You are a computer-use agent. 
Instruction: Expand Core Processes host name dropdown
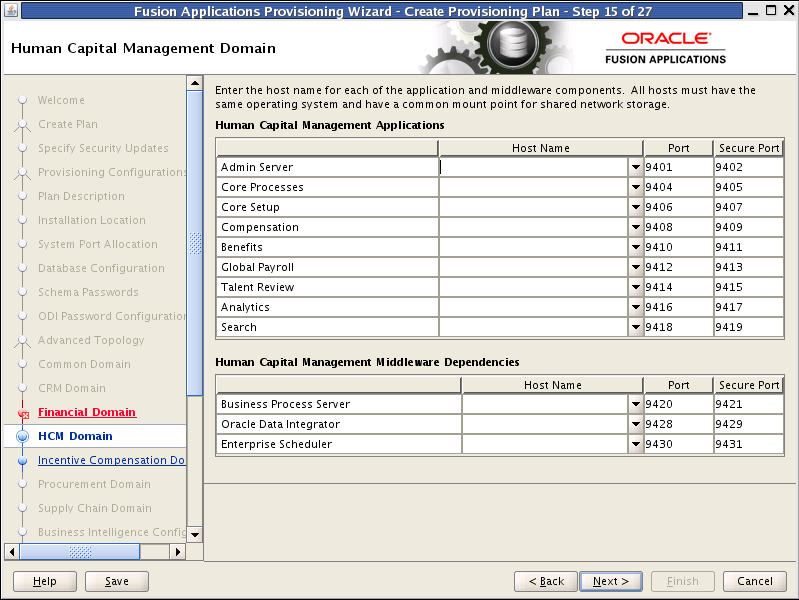[x=635, y=187]
